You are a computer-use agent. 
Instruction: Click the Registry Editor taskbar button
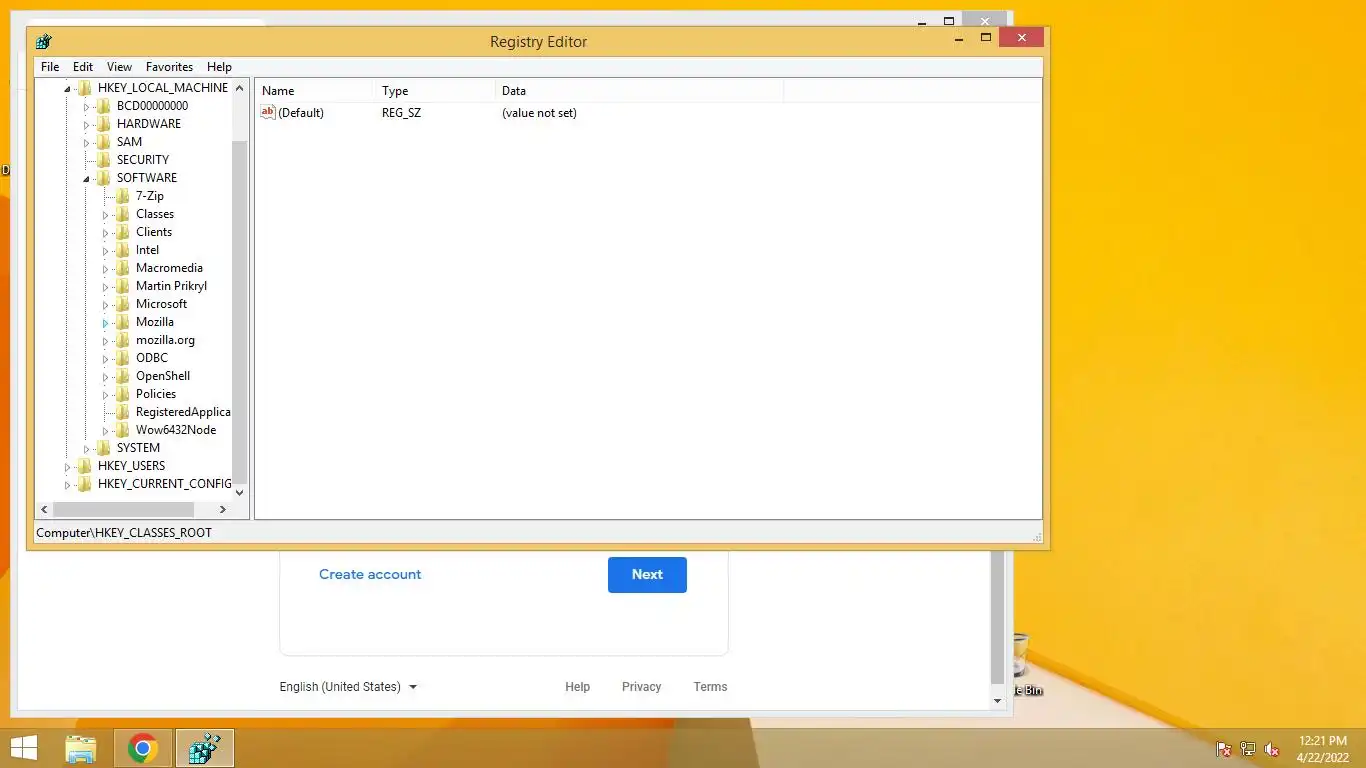(205, 748)
